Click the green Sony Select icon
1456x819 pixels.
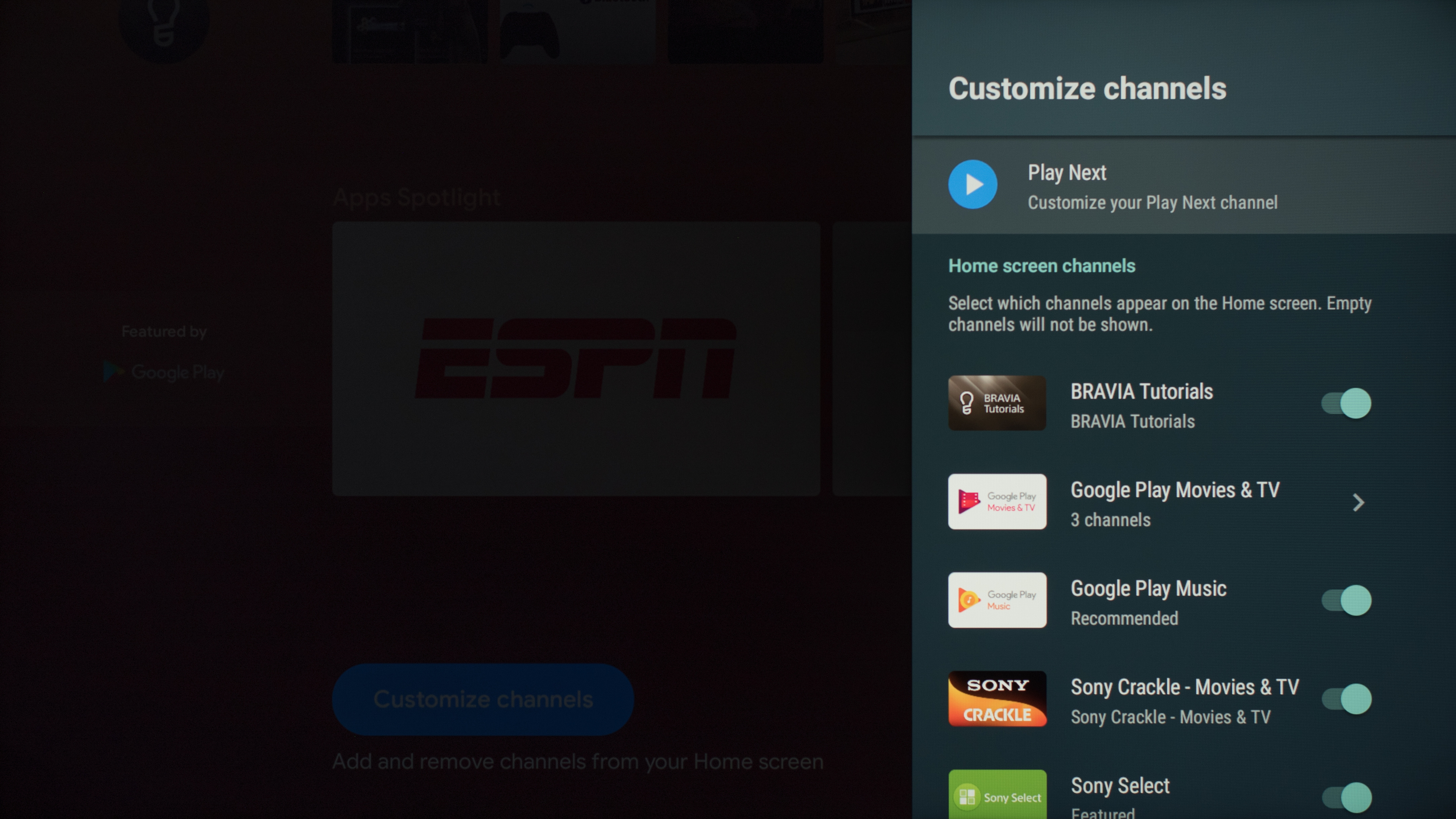(997, 794)
